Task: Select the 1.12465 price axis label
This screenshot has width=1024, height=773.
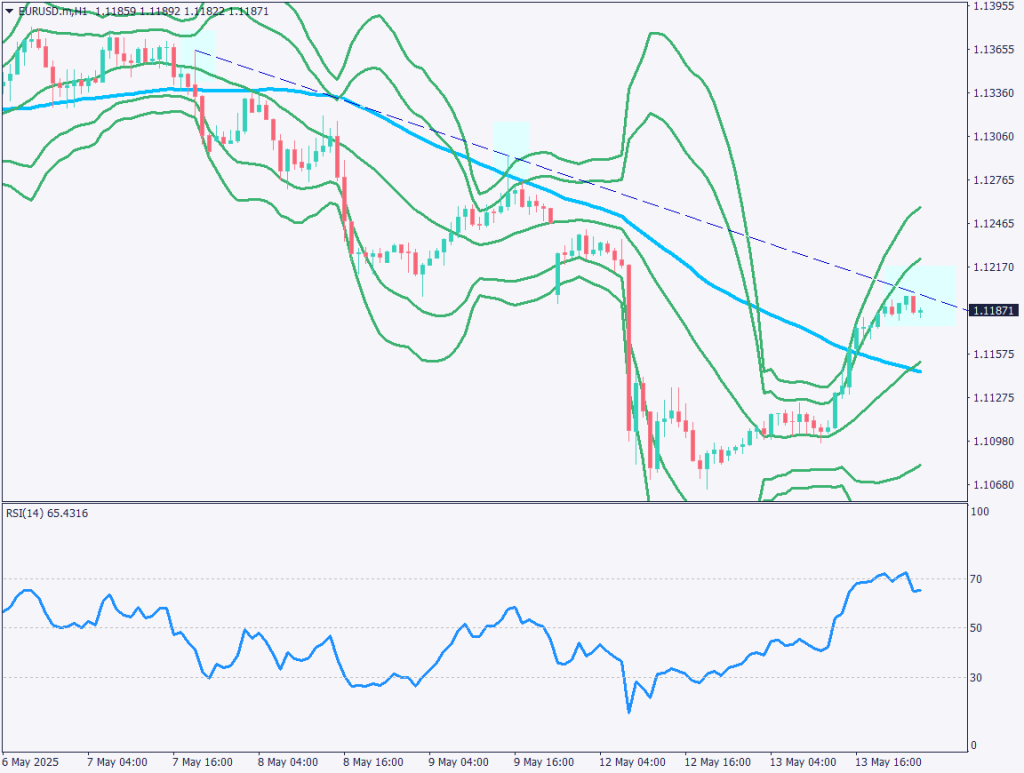Action: tap(993, 224)
